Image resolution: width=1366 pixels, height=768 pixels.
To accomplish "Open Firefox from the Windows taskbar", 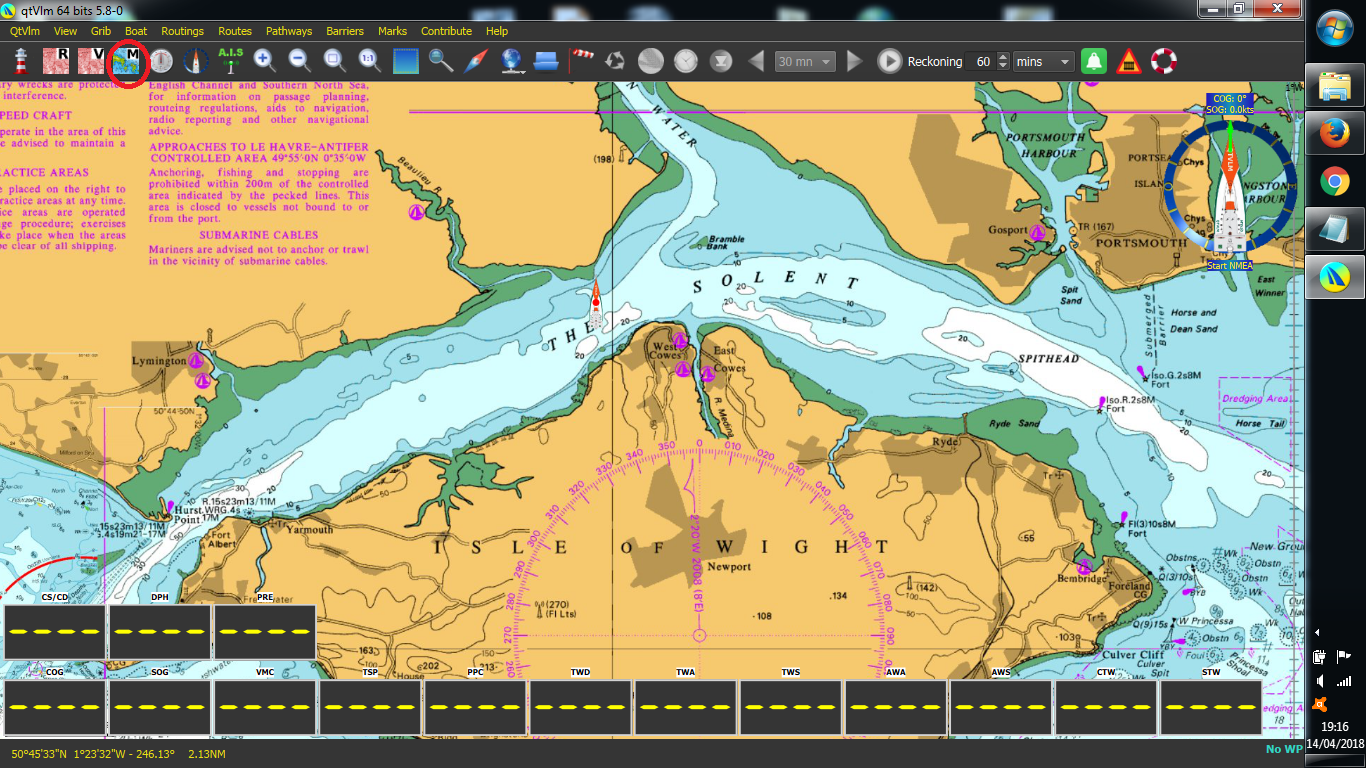I will (1334, 134).
